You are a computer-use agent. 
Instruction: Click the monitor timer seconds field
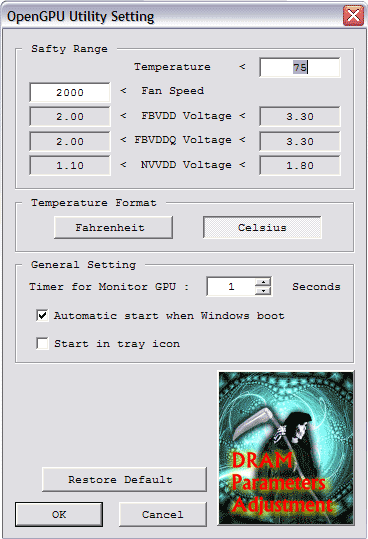click(x=231, y=286)
